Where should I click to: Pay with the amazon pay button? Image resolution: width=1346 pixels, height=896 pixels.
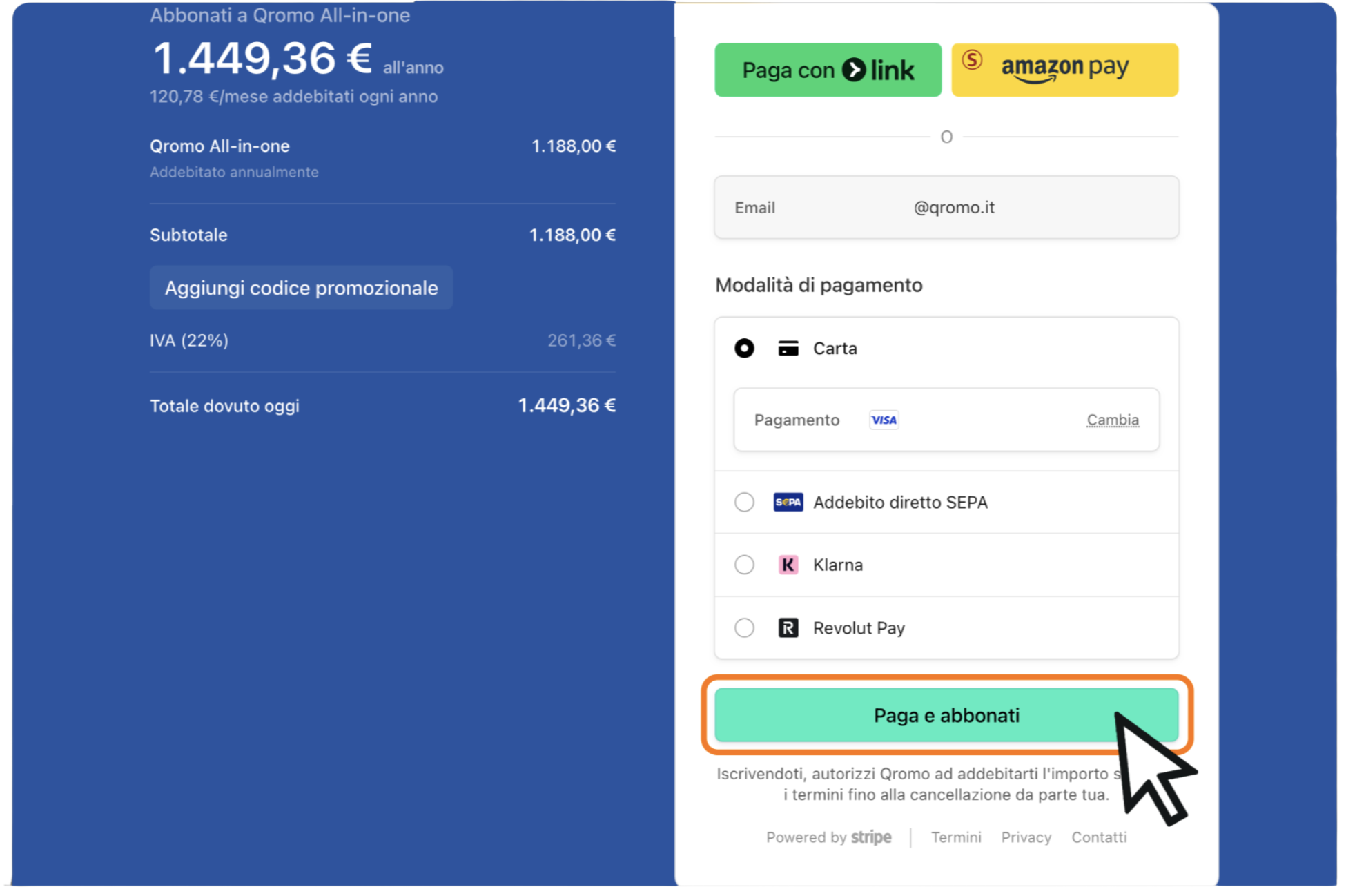[x=1064, y=70]
